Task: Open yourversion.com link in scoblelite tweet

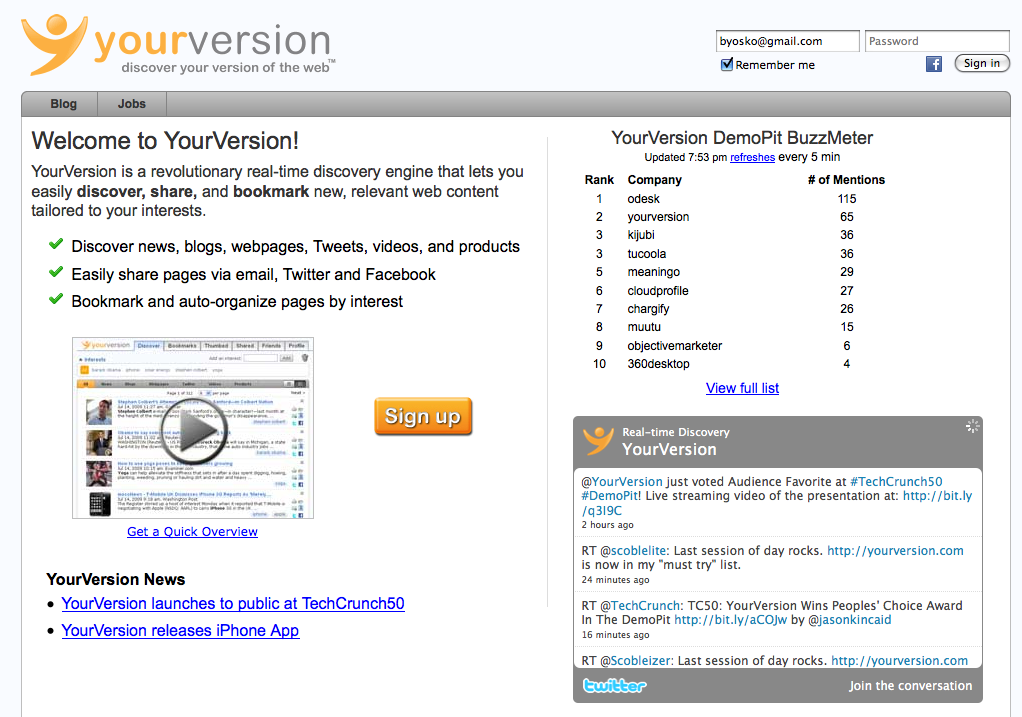Action: pyautogui.click(x=896, y=551)
